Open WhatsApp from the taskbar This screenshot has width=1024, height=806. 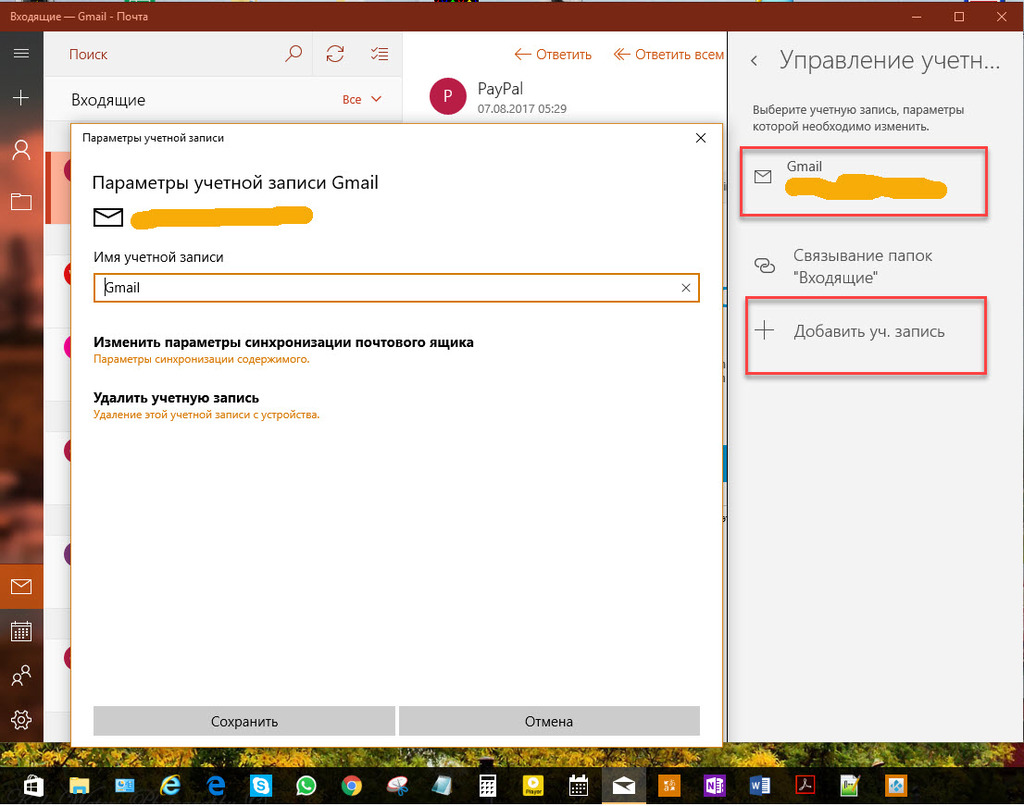[306, 786]
